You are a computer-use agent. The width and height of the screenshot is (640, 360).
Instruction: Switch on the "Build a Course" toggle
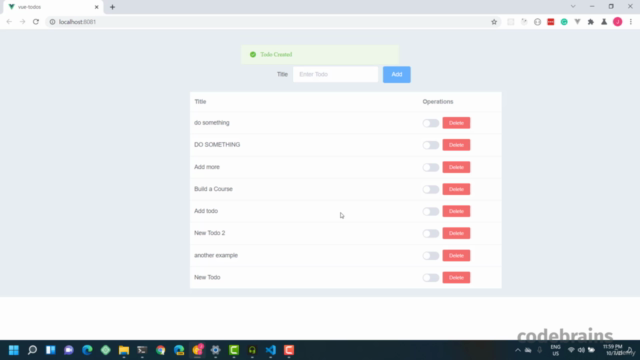[431, 189]
